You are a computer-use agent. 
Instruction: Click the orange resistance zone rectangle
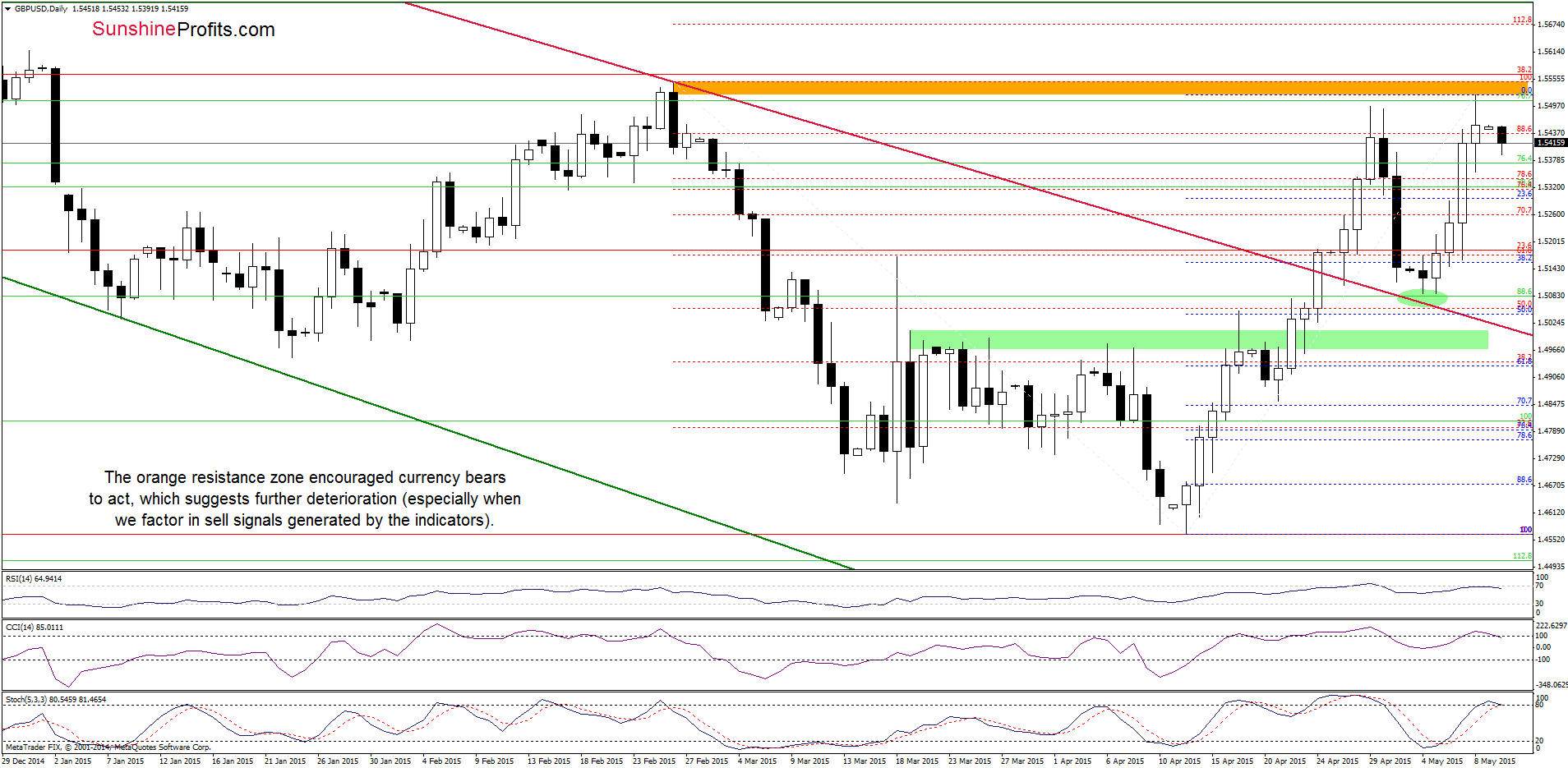1101,88
